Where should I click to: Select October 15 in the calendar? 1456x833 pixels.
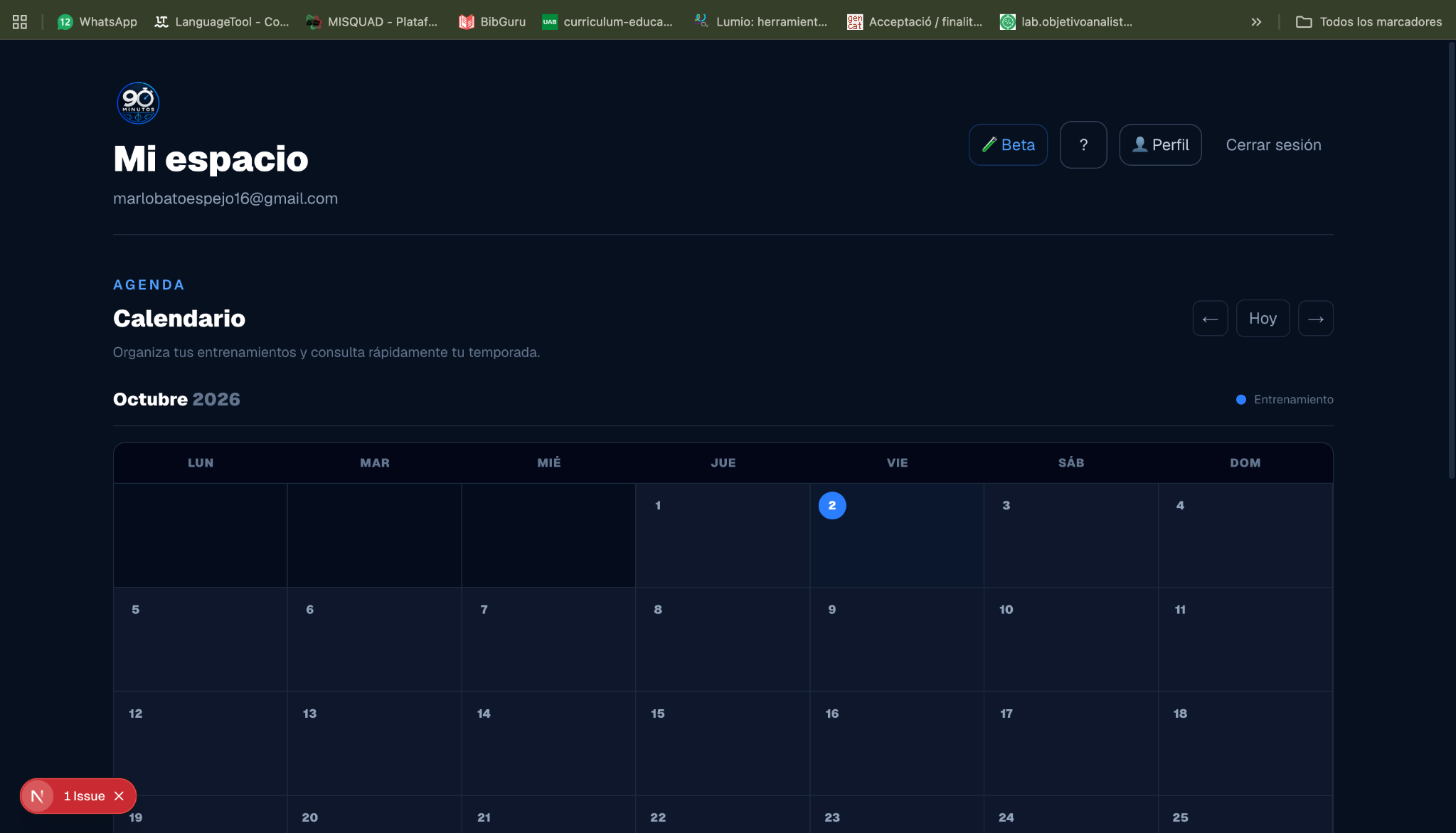tap(722, 743)
